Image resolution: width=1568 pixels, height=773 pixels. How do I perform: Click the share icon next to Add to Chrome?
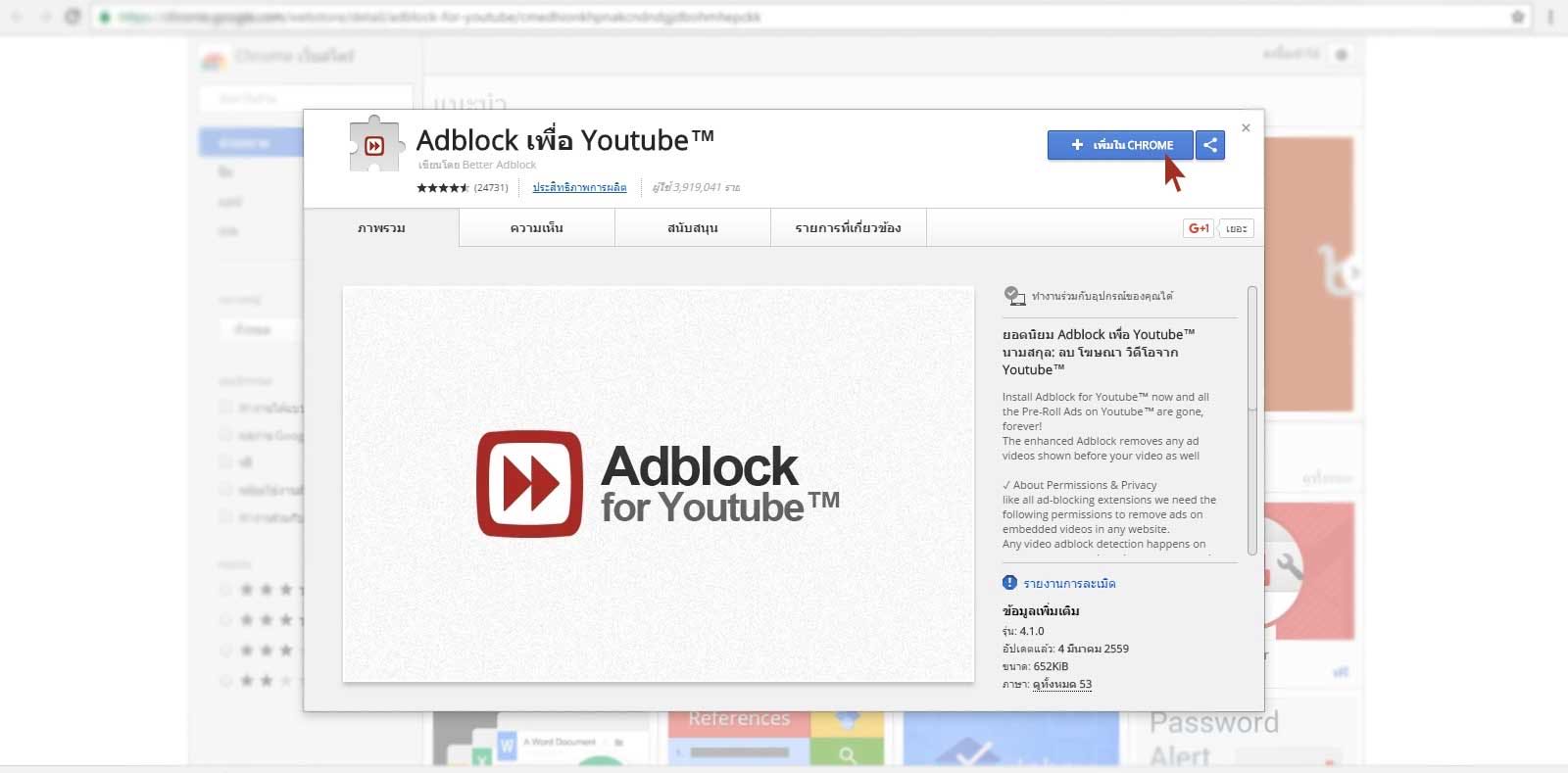click(x=1210, y=145)
